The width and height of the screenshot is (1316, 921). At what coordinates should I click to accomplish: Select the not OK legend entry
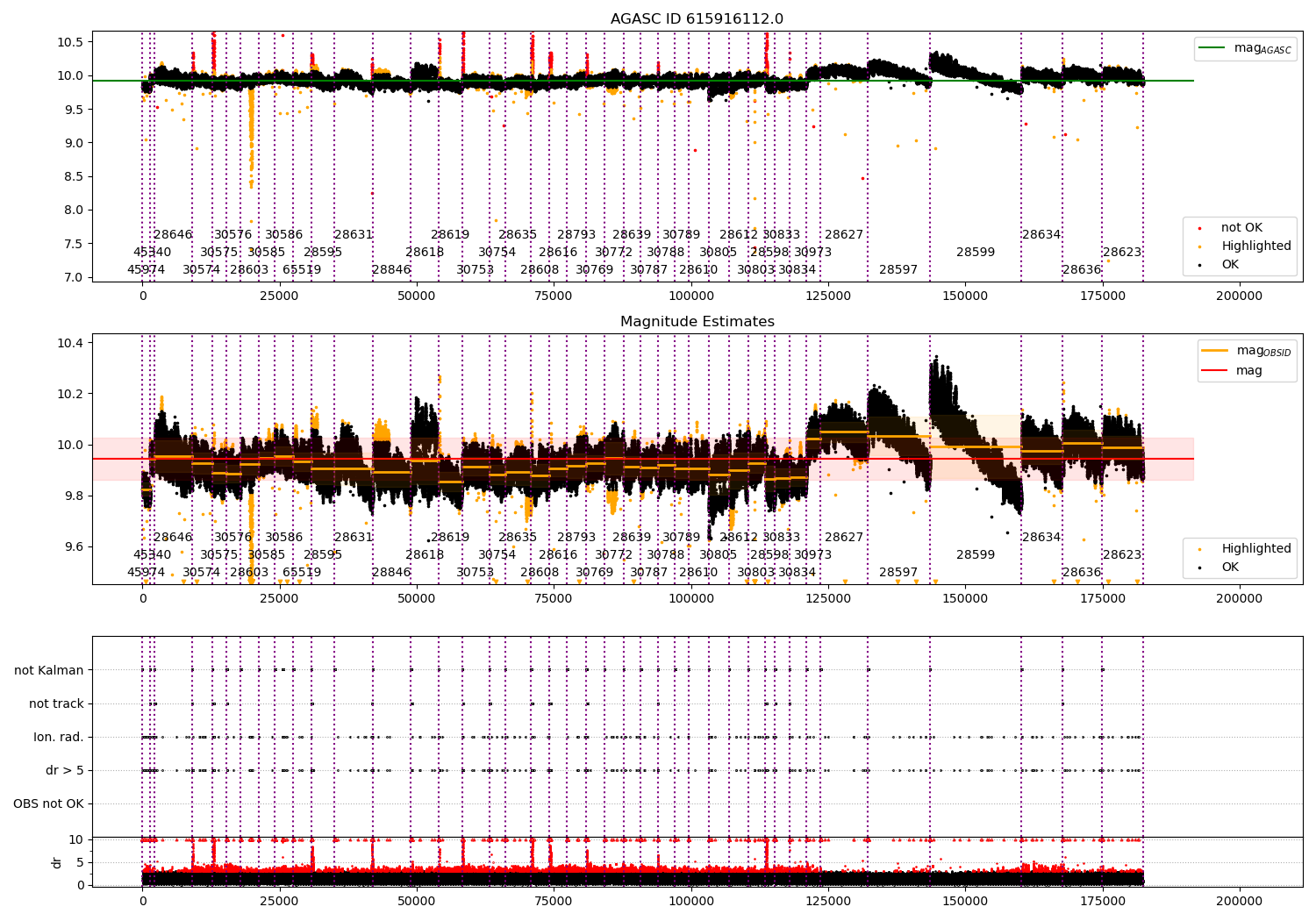point(1241,227)
